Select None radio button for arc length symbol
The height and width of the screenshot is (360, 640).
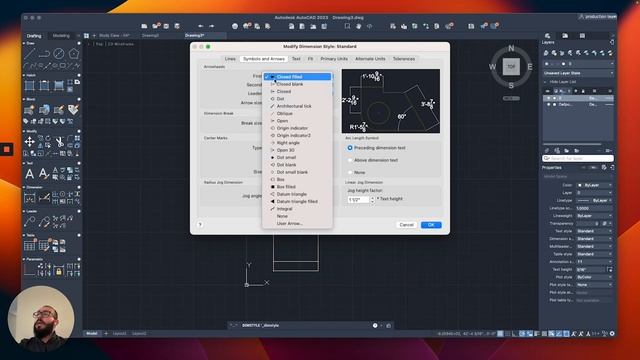[350, 172]
